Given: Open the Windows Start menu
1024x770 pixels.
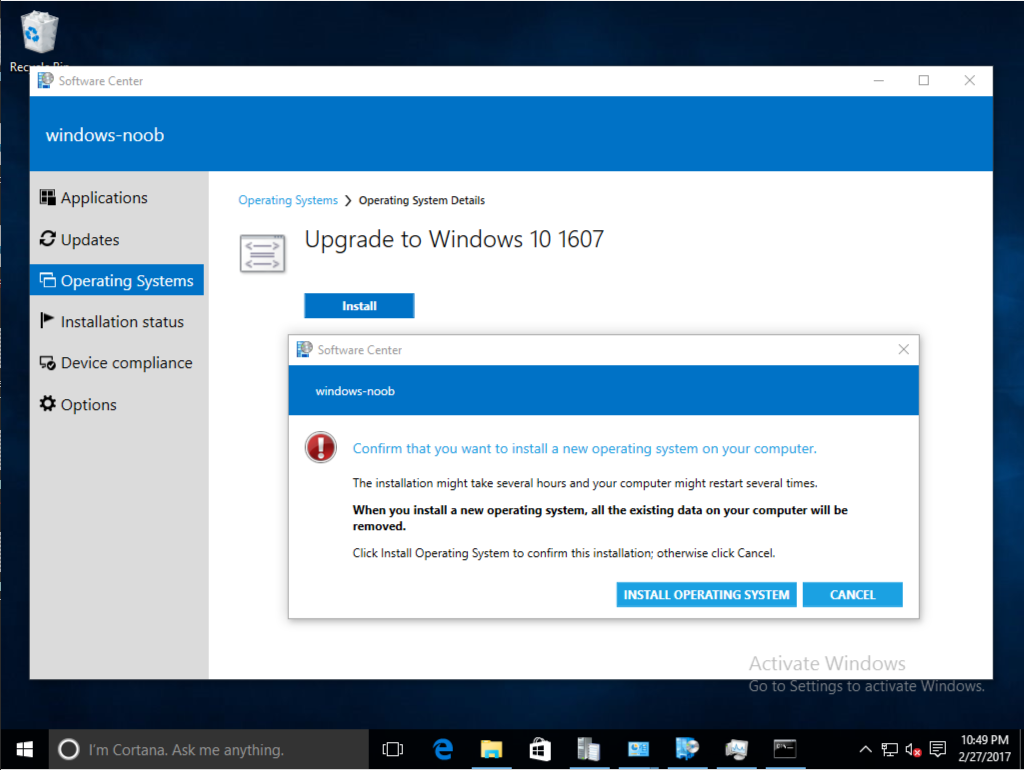Looking at the screenshot, I should (x=25, y=749).
